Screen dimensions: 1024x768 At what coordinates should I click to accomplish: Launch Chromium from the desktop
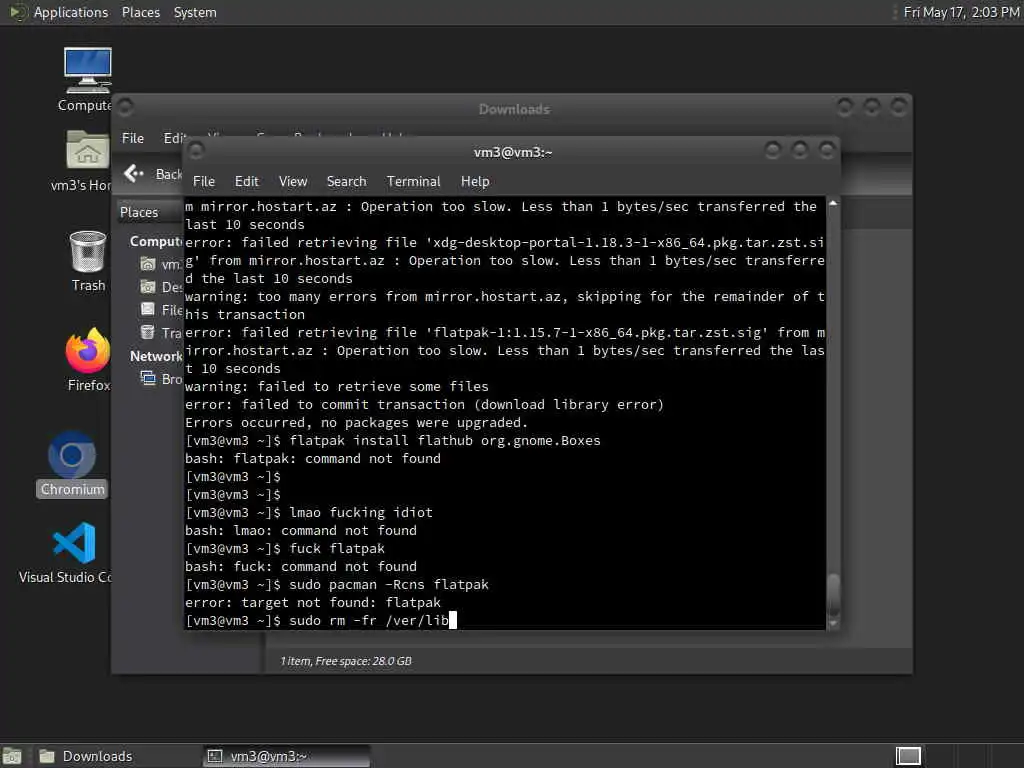point(72,455)
